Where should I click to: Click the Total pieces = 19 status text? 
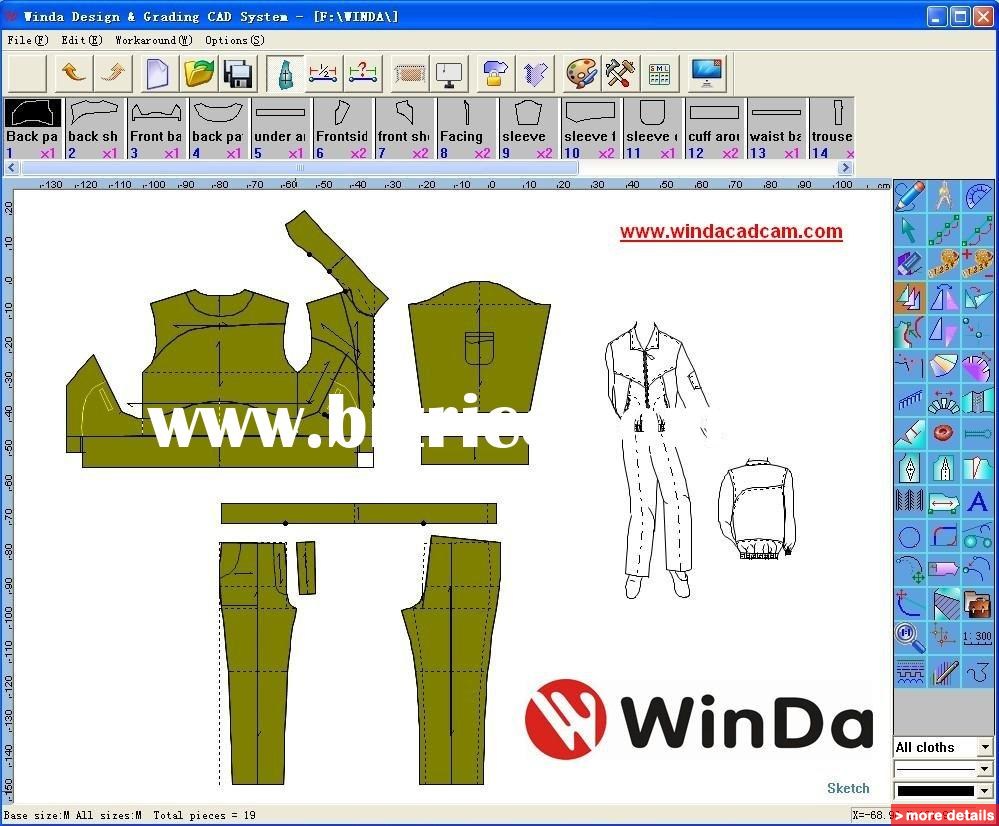click(x=205, y=815)
